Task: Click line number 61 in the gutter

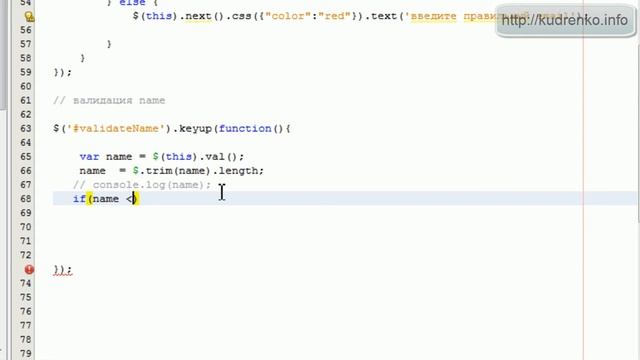Action: (x=26, y=100)
